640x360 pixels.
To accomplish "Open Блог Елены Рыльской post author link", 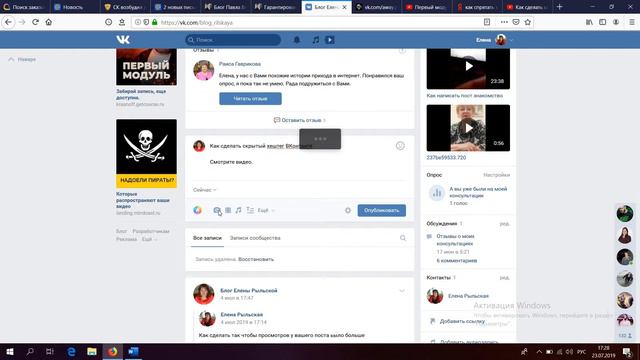I will 249,291.
